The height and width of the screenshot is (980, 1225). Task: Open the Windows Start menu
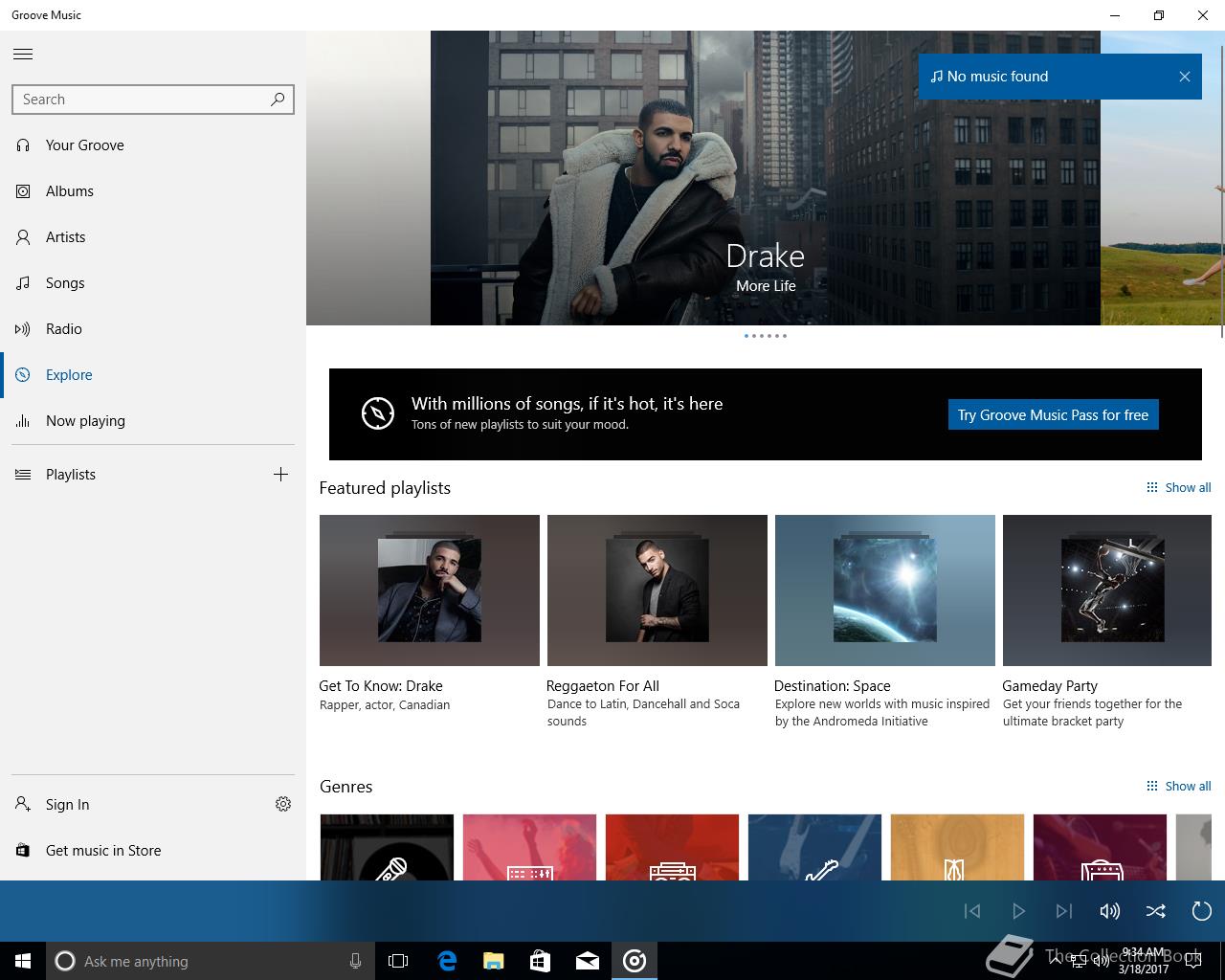23,961
